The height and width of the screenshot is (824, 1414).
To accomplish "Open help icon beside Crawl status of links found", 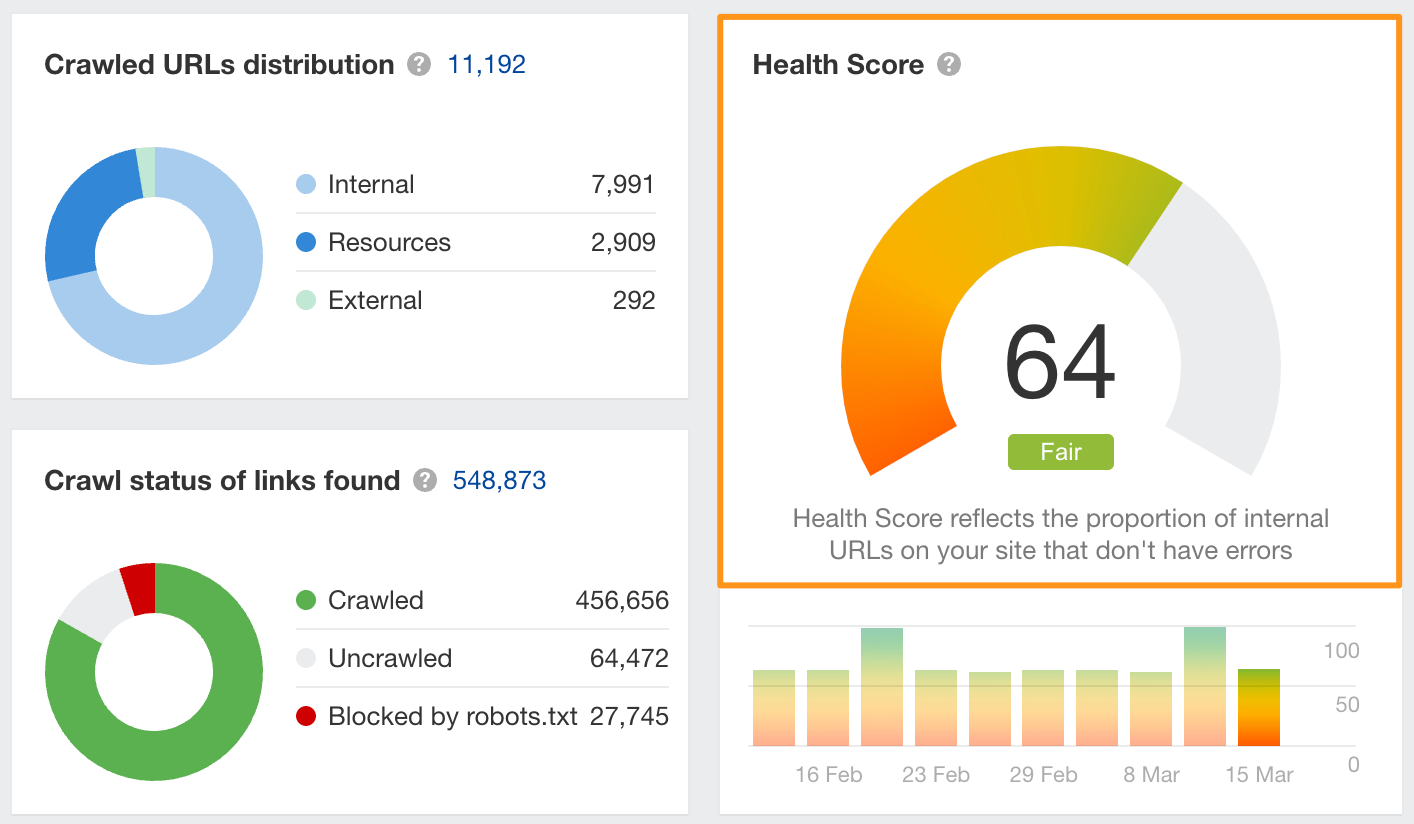I will point(425,481).
